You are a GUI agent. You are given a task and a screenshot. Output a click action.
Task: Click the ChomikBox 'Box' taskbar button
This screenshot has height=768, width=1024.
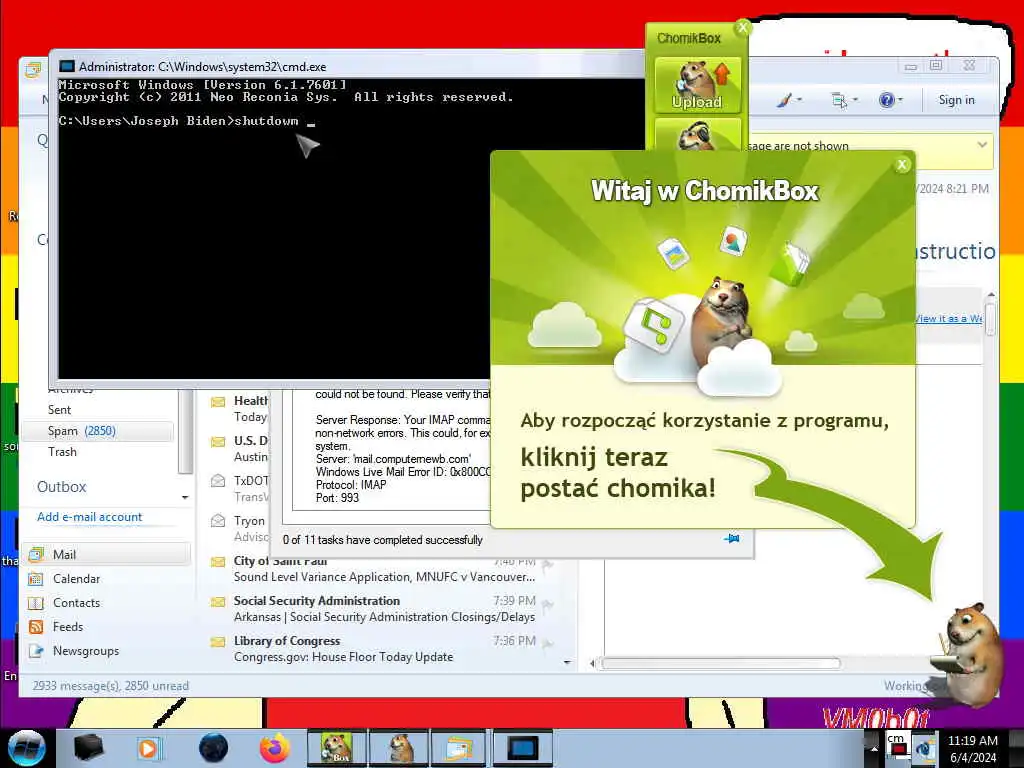click(337, 748)
